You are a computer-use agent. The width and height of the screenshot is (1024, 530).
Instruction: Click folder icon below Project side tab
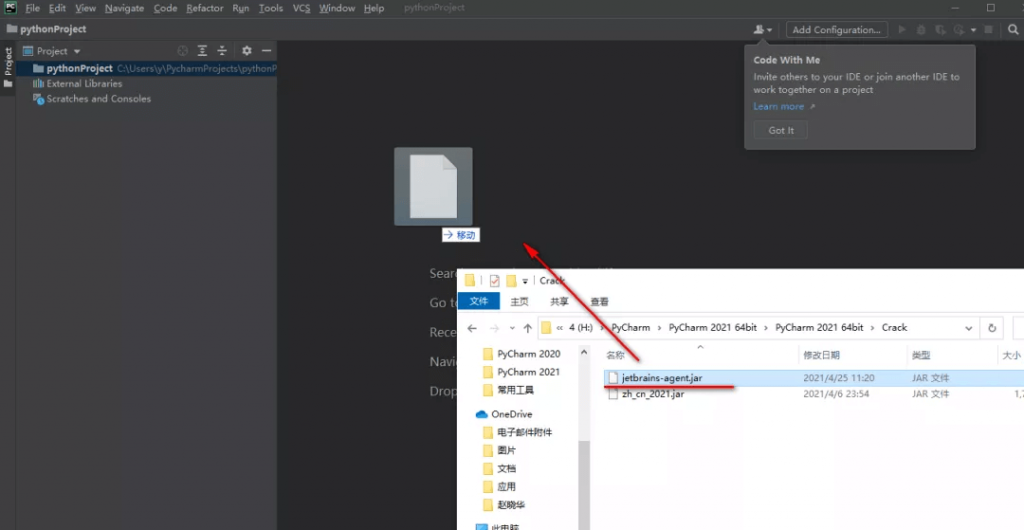tap(8, 84)
